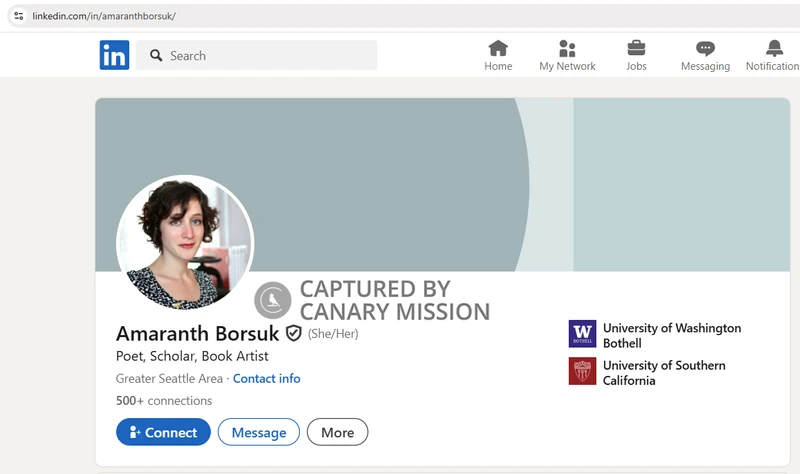Click the University of Southern California logo
The height and width of the screenshot is (474, 800).
[582, 371]
